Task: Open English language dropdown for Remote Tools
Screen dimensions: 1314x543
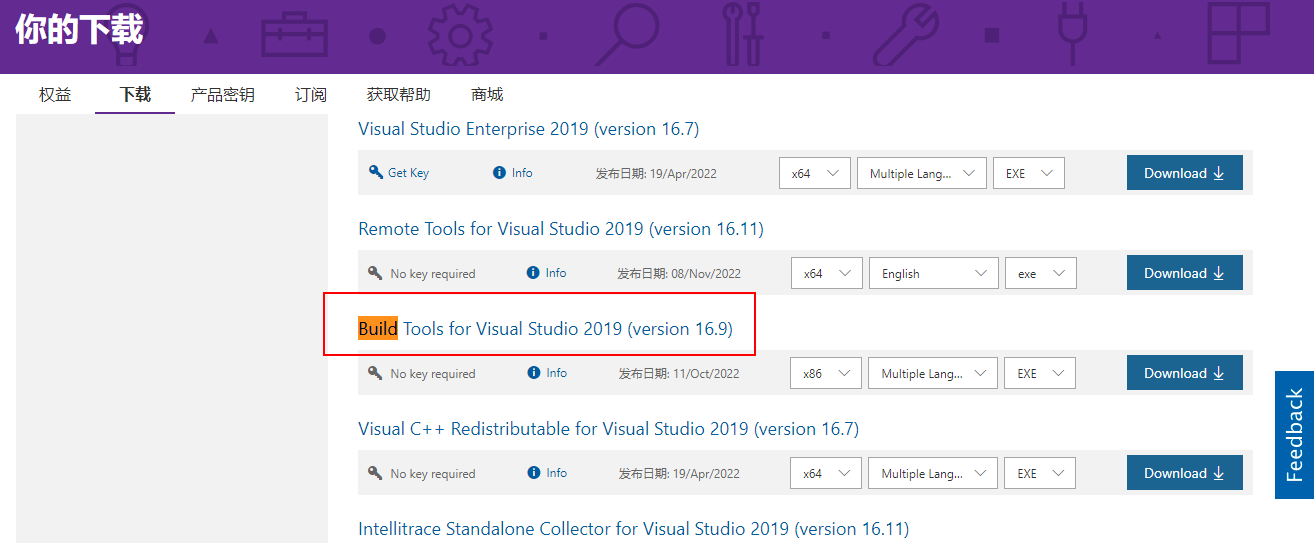Action: tap(933, 273)
